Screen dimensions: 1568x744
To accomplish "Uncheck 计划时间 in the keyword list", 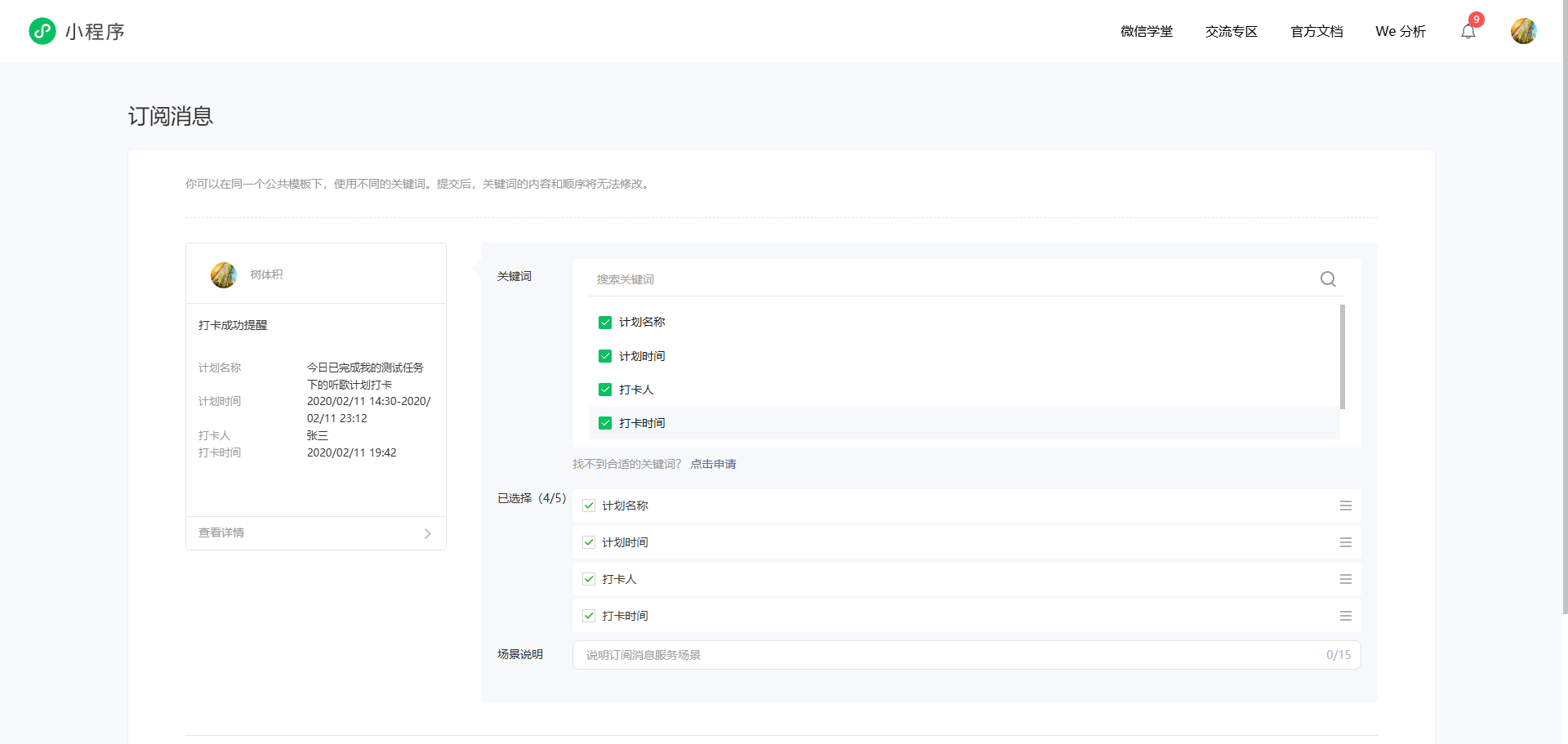I will (605, 356).
